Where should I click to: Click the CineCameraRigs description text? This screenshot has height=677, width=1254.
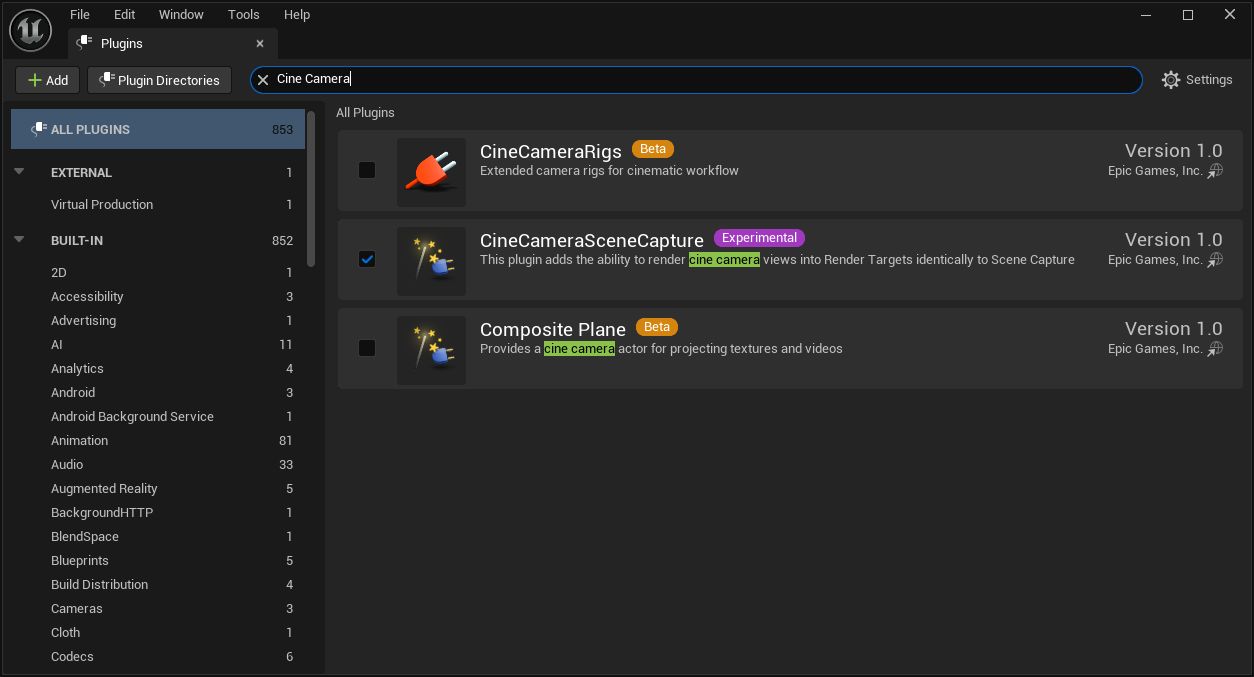pyautogui.click(x=609, y=170)
